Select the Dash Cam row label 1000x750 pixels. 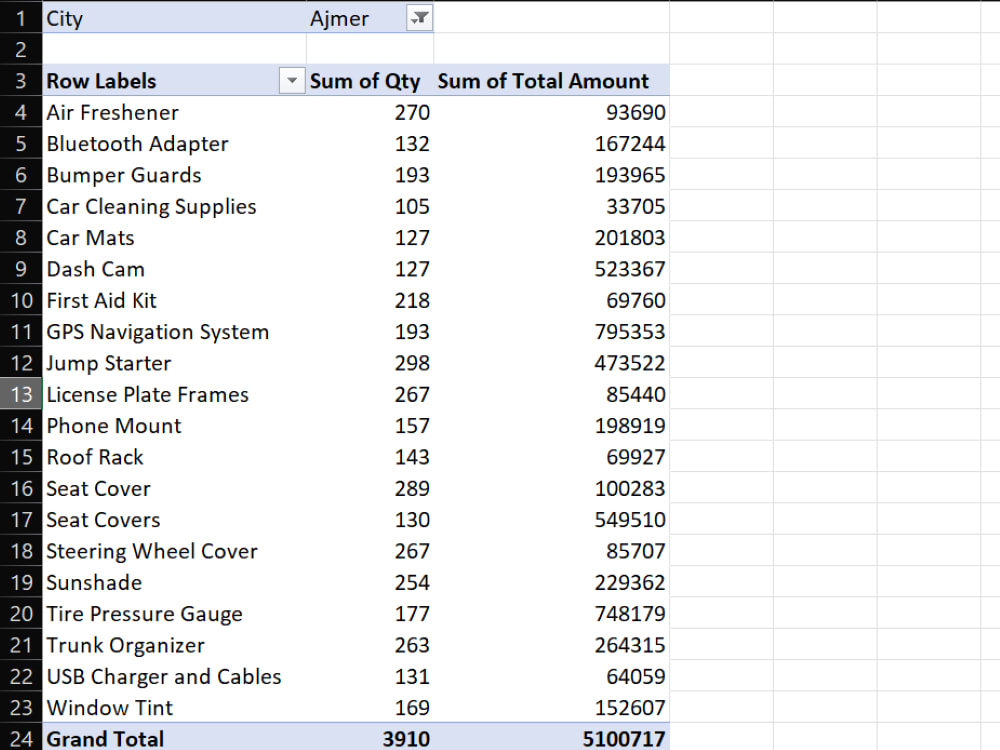coord(174,268)
